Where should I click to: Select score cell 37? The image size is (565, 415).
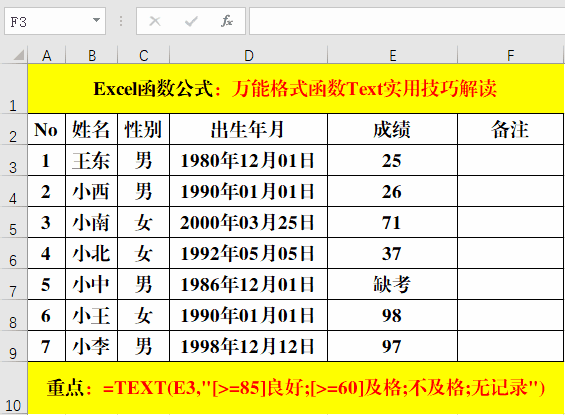click(x=392, y=253)
